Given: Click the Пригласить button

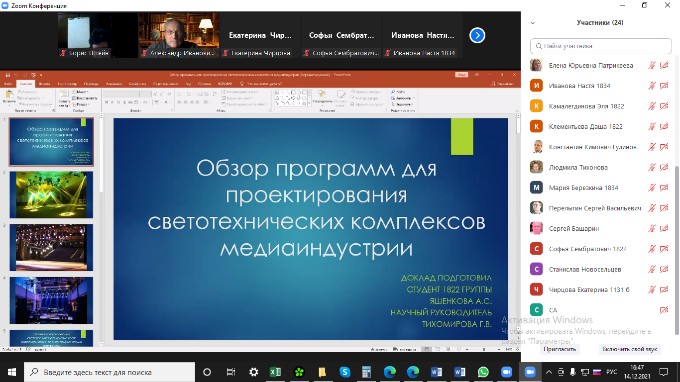Looking at the screenshot, I should [x=560, y=349].
